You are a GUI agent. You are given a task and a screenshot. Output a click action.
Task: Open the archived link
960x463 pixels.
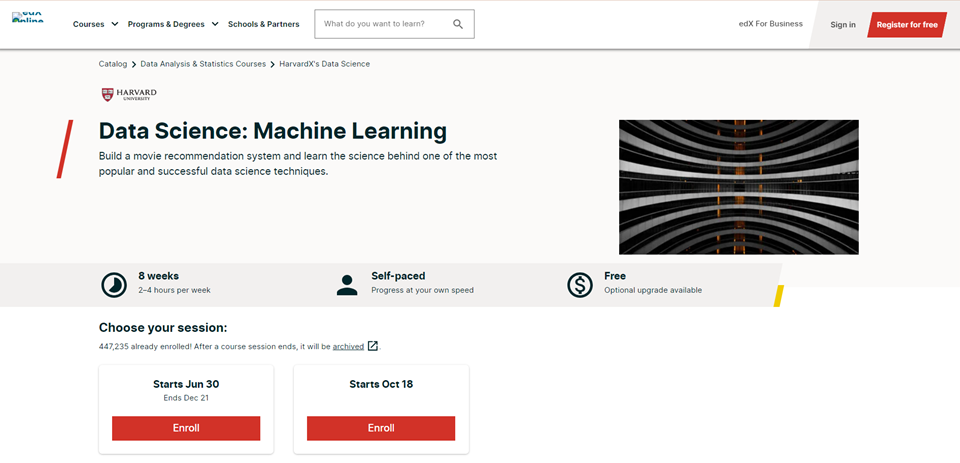coord(348,347)
